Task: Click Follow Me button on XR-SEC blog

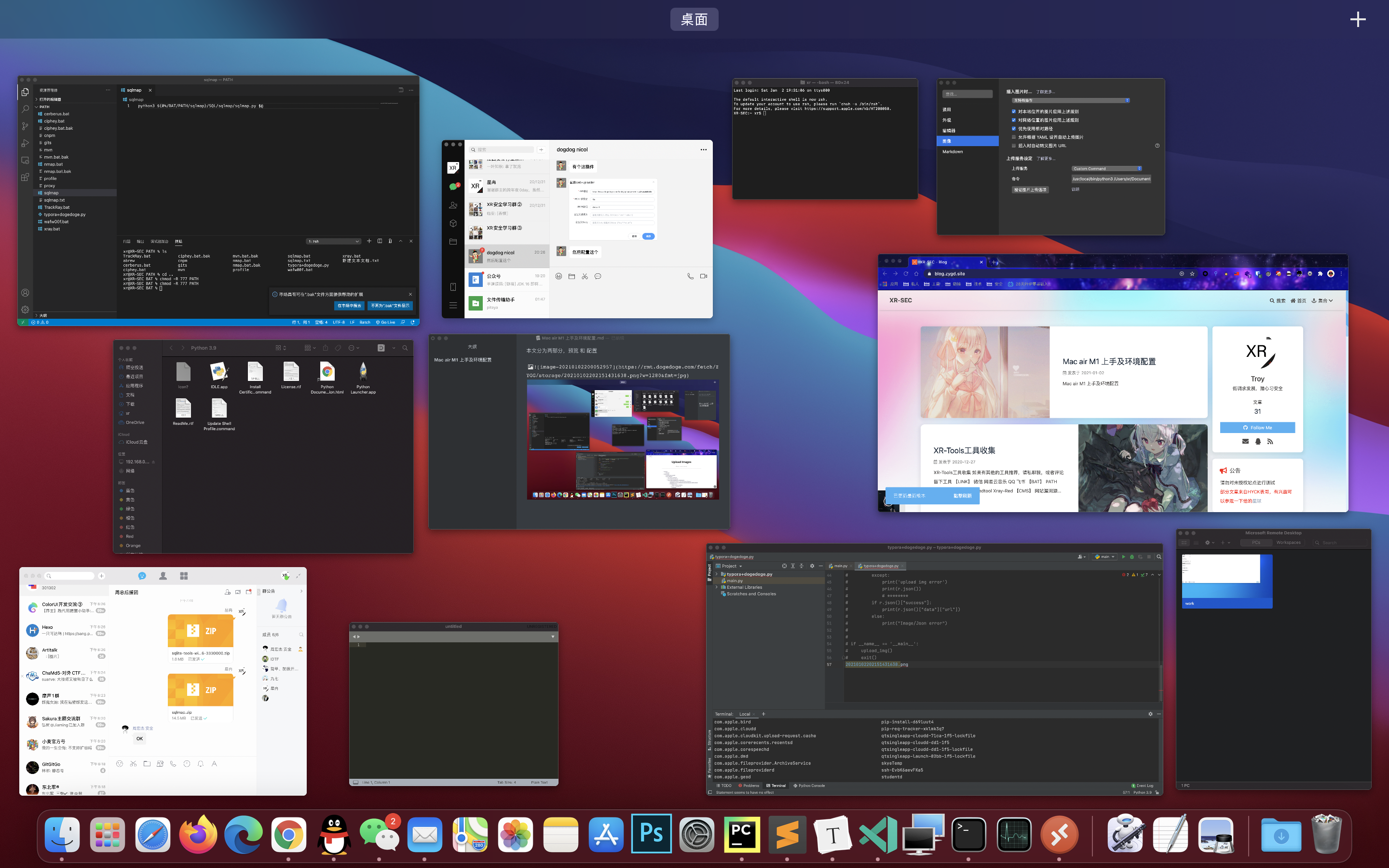Action: coord(1257,428)
